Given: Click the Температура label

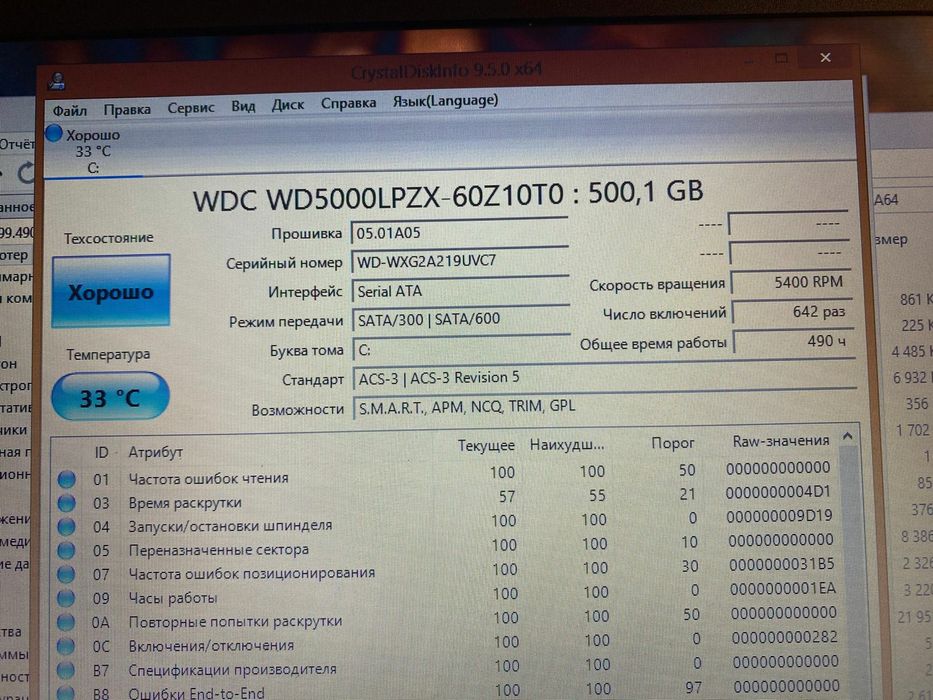Looking at the screenshot, I should 108,355.
